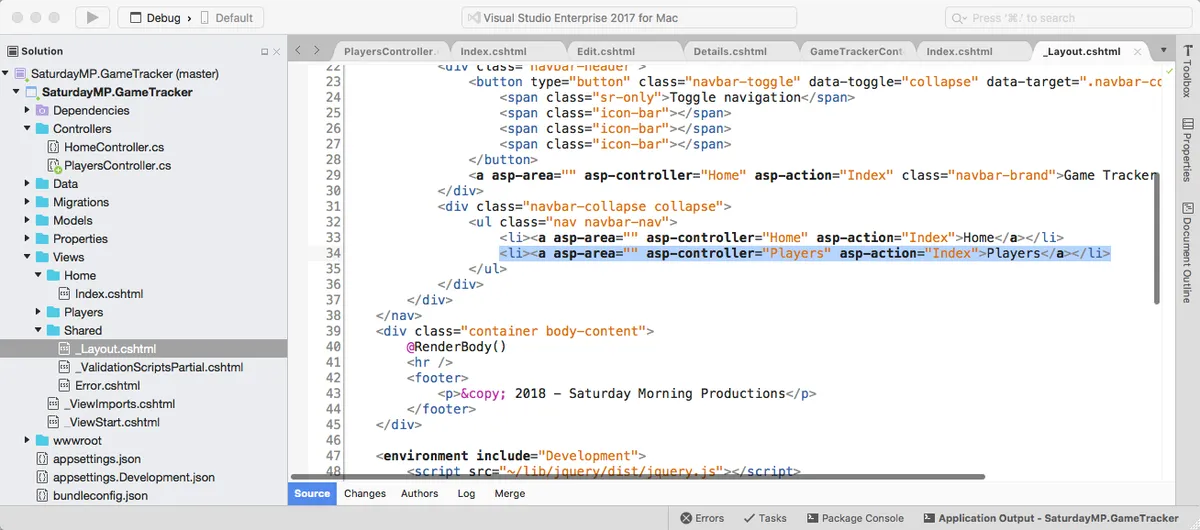Image resolution: width=1200 pixels, height=530 pixels.
Task: Click the Models folder icon
Action: 42,220
